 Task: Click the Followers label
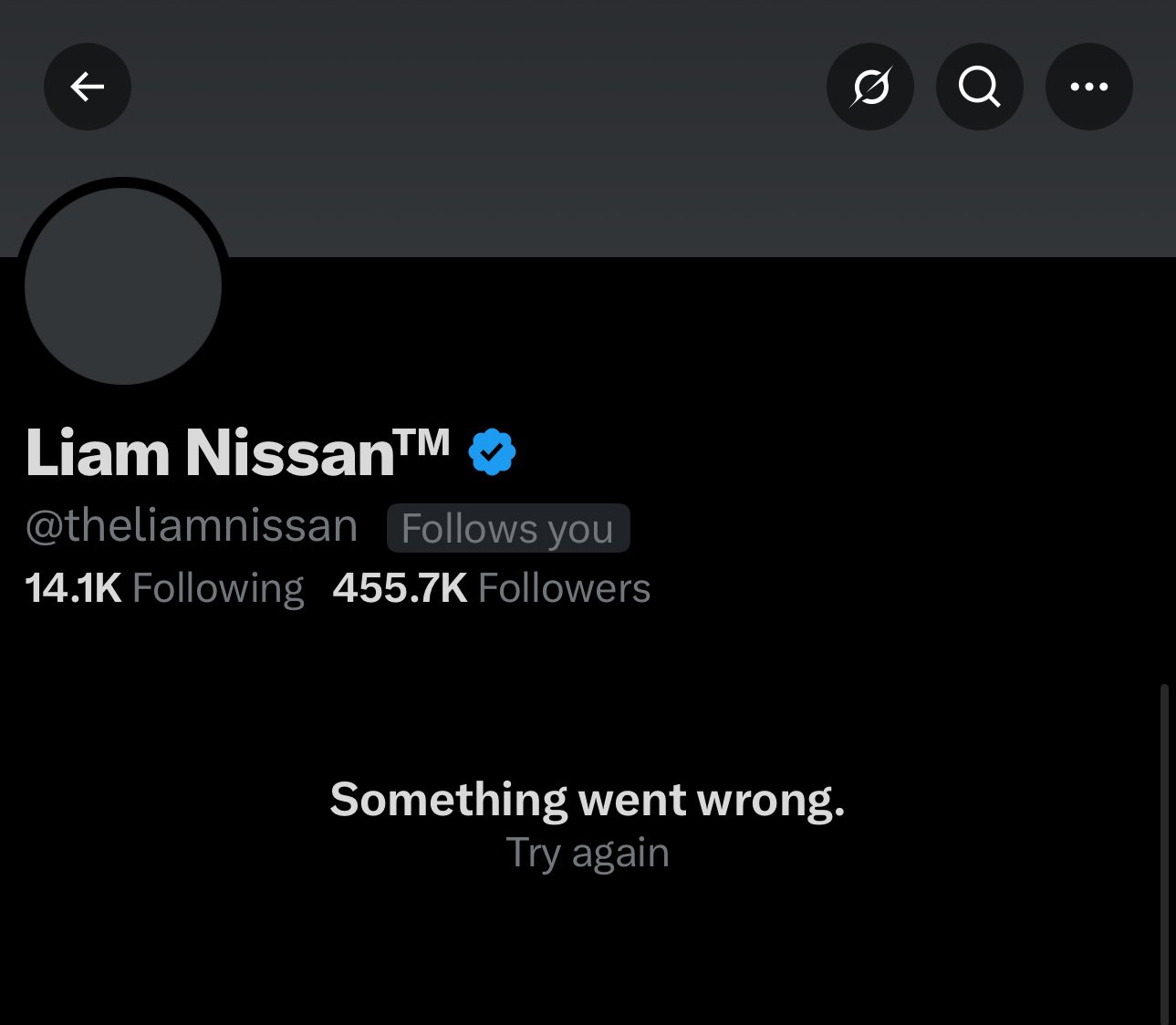coord(565,588)
